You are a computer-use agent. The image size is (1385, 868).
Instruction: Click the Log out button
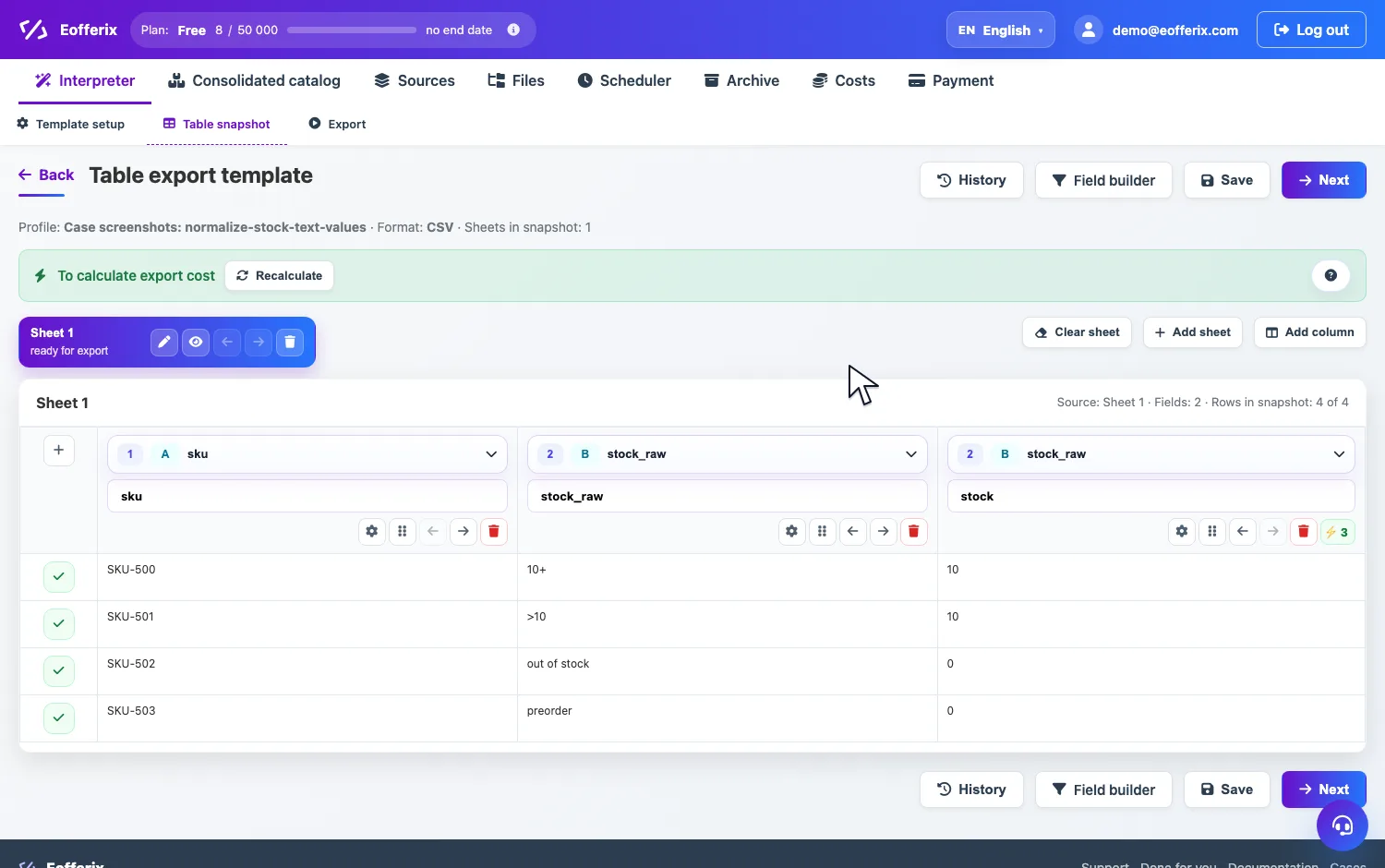coord(1311,30)
